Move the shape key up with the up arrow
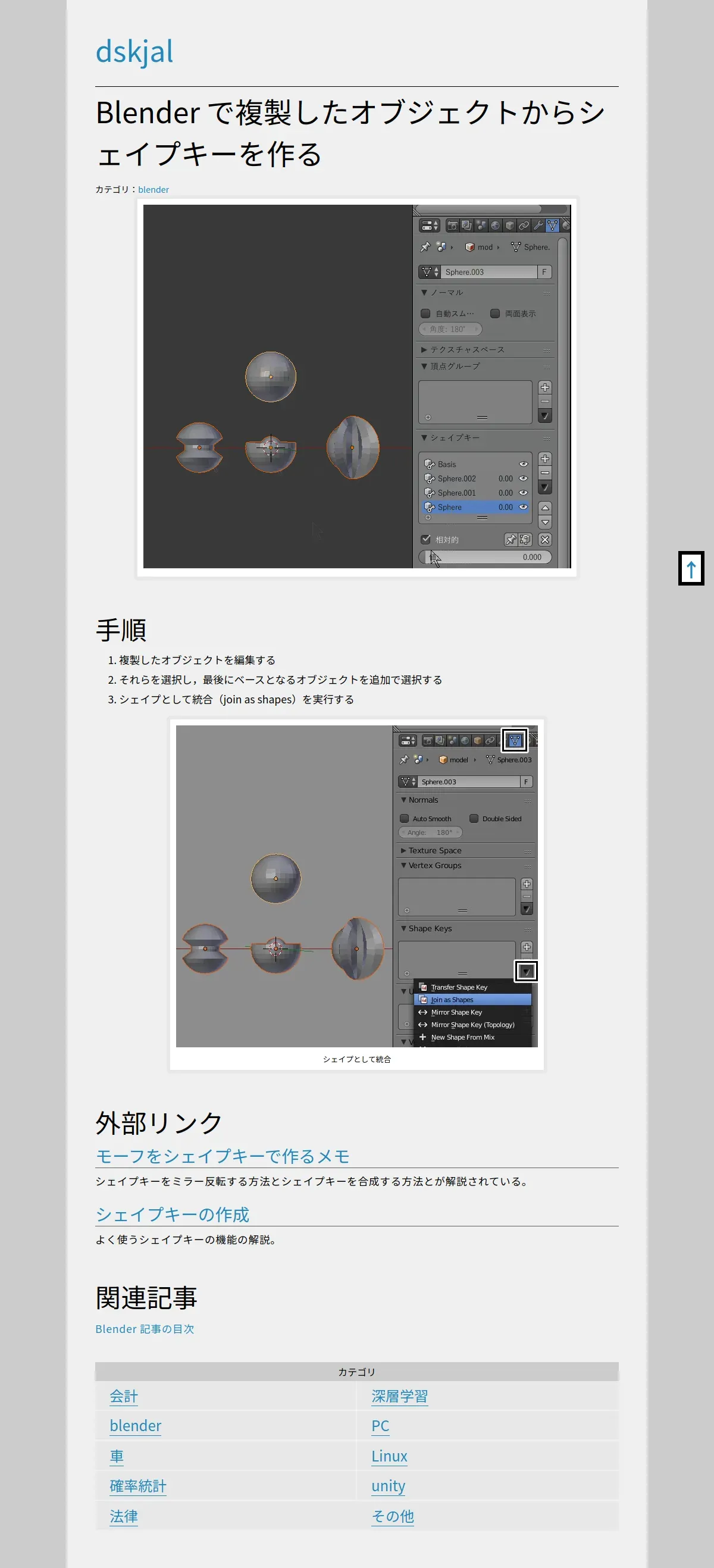Viewport: 714px width, 1568px height. [545, 508]
